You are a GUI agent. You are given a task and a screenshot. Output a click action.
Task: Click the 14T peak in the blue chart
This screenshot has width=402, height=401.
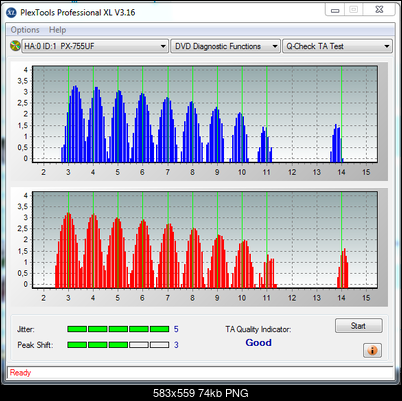(x=337, y=143)
